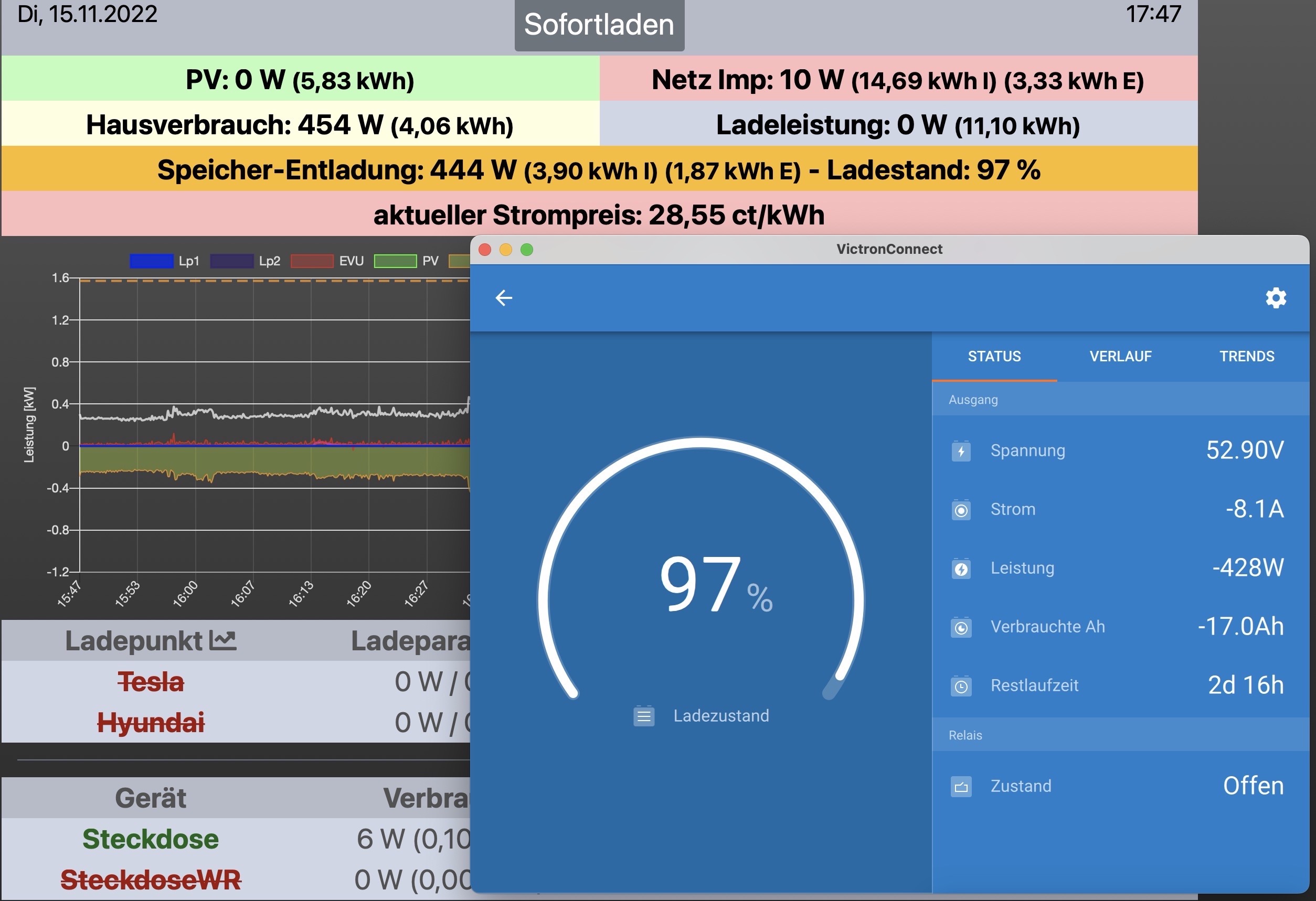Toggle PV series in chart legend
The height and width of the screenshot is (901, 1316).
(395, 261)
